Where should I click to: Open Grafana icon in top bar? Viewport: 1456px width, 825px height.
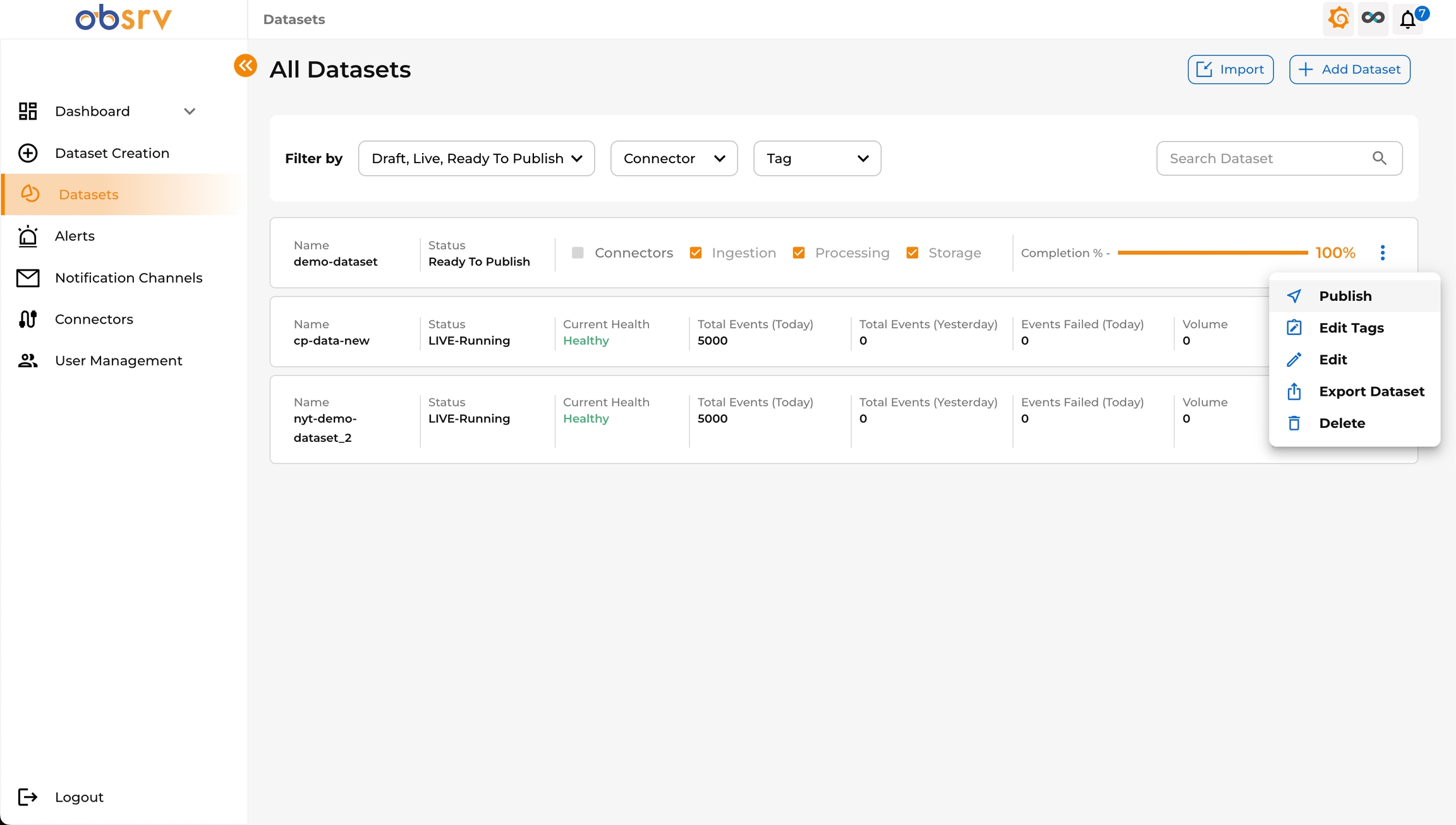point(1338,18)
